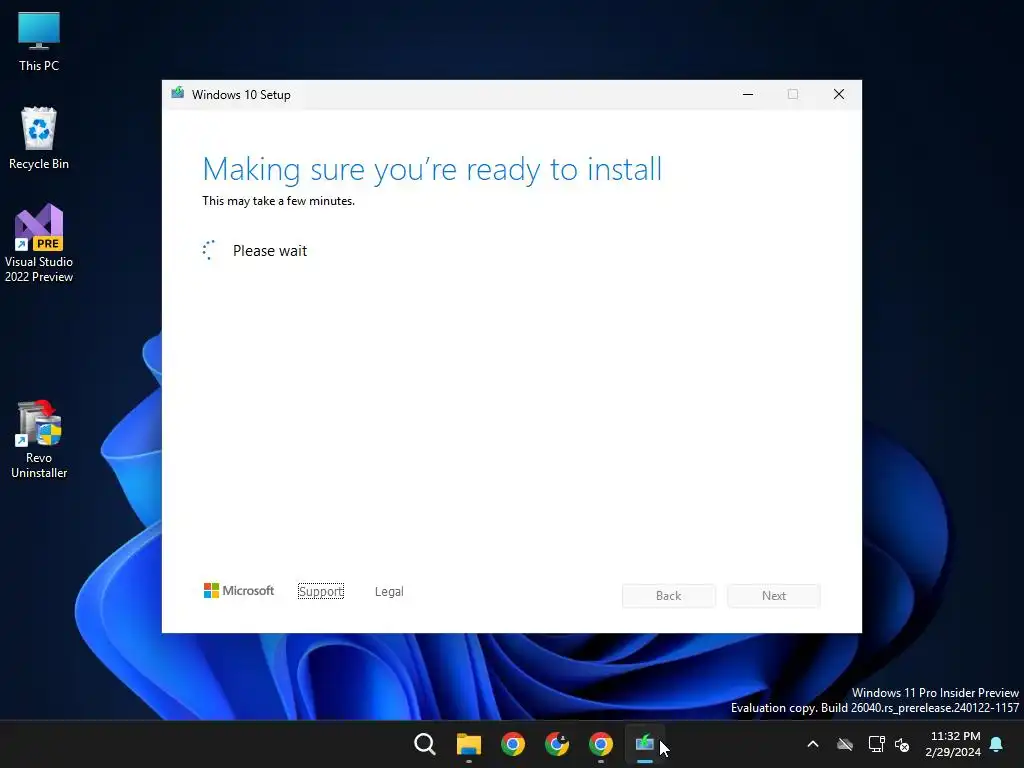This screenshot has width=1024, height=768.
Task: Open the notification bell icon
Action: click(x=997, y=744)
